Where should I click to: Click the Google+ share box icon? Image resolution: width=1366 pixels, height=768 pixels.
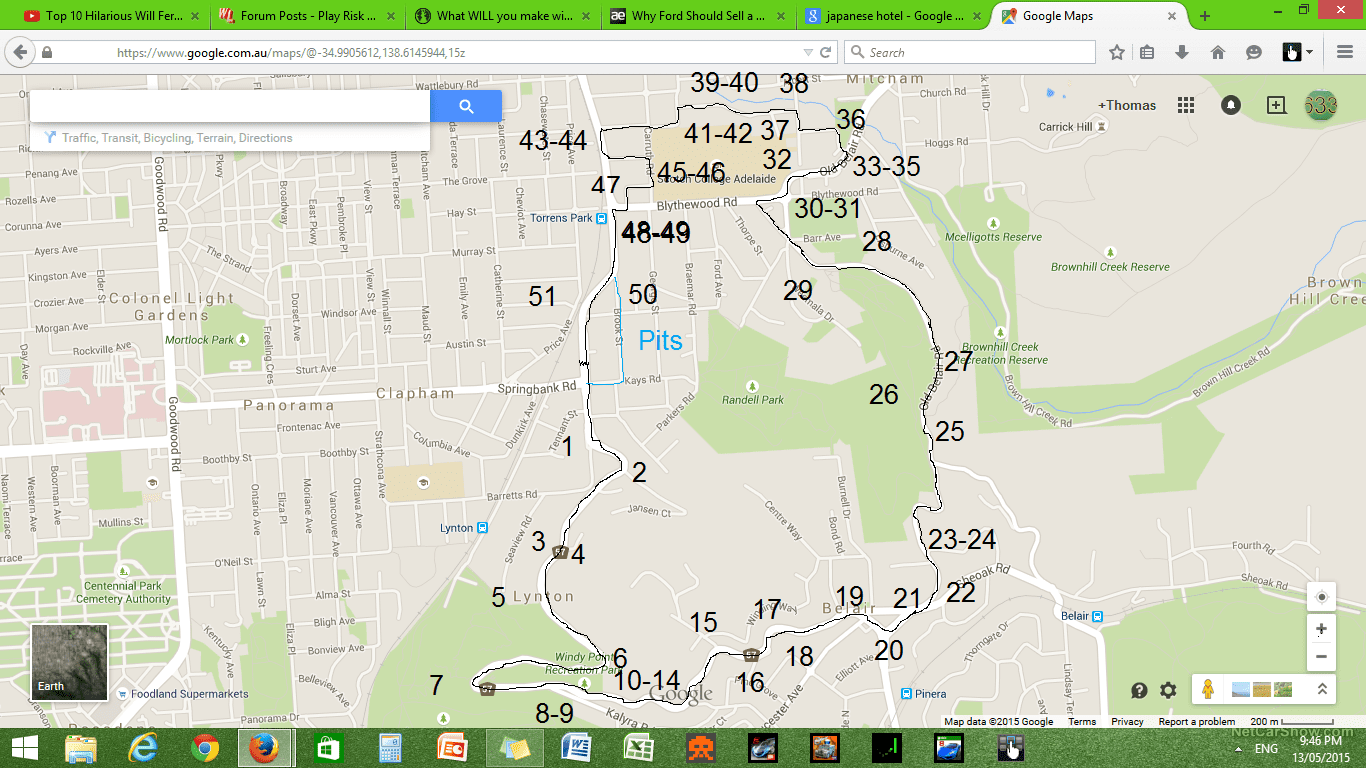pyautogui.click(x=1276, y=105)
